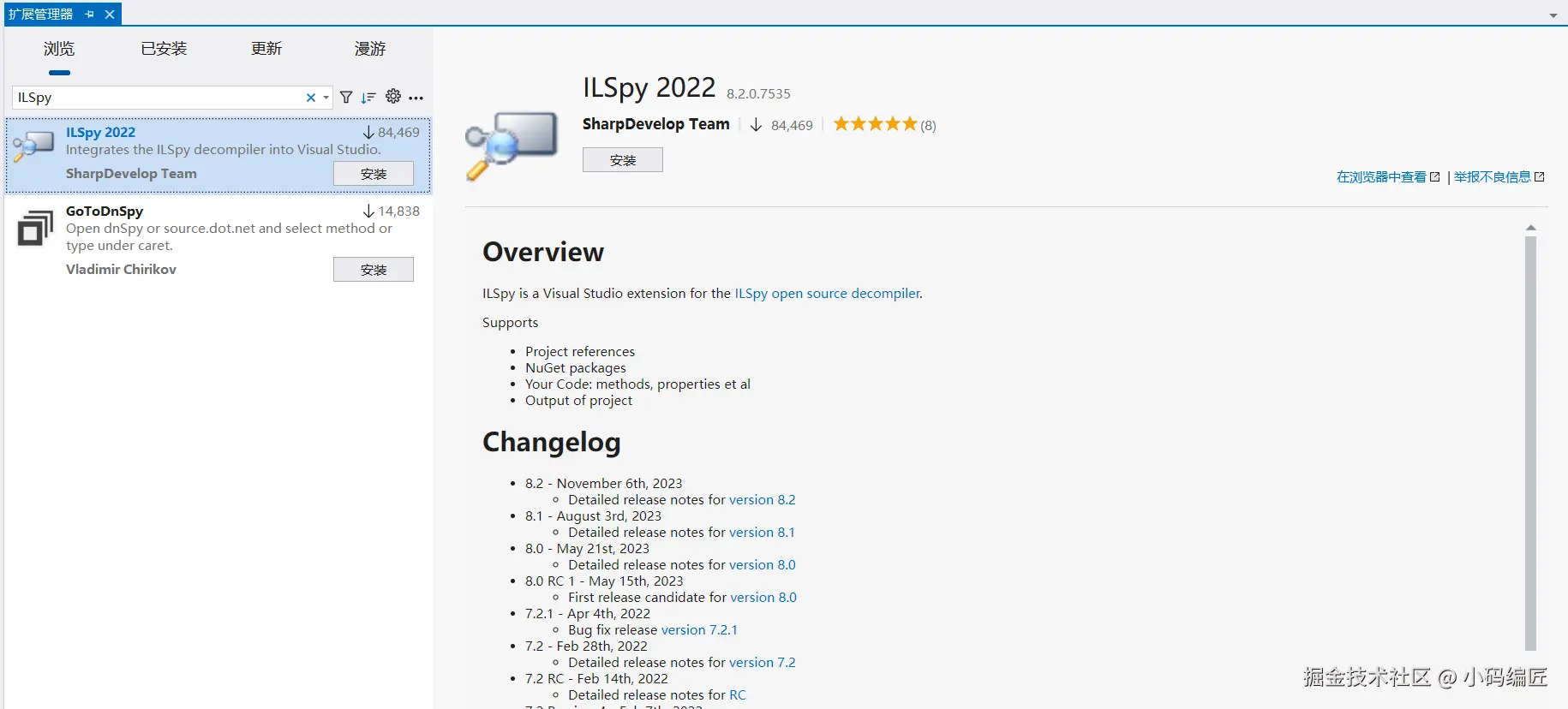Screen dimensions: 1568x709
Task: Click the details pane scroll up arrow
Action: point(1530,228)
